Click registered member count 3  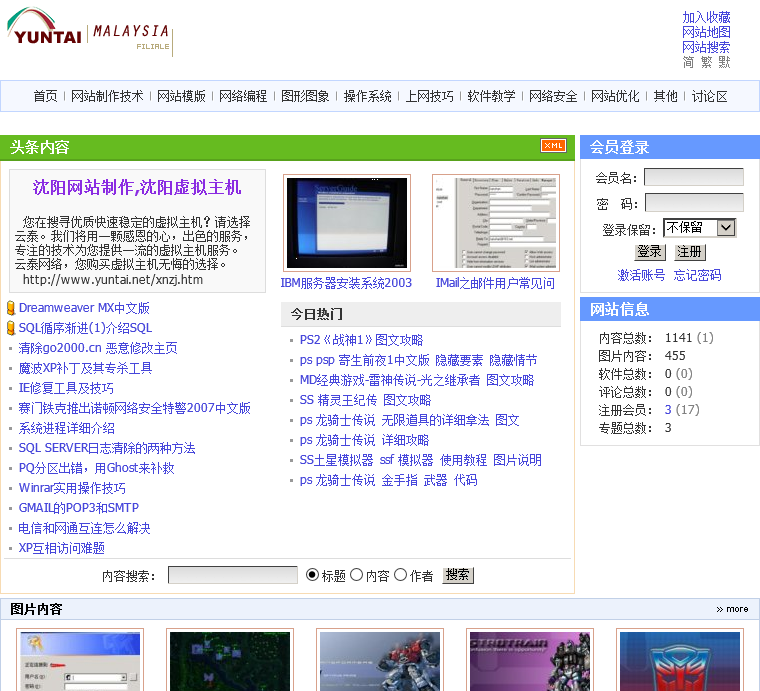668,410
